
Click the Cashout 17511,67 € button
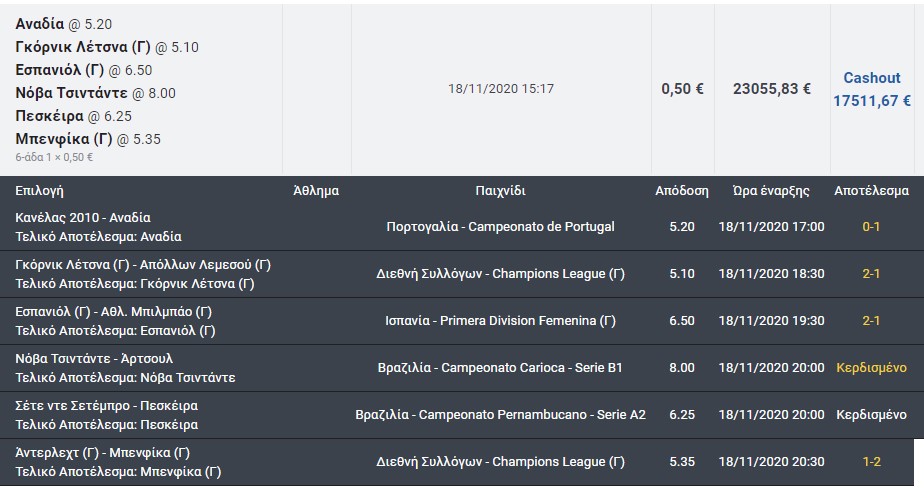pos(871,89)
